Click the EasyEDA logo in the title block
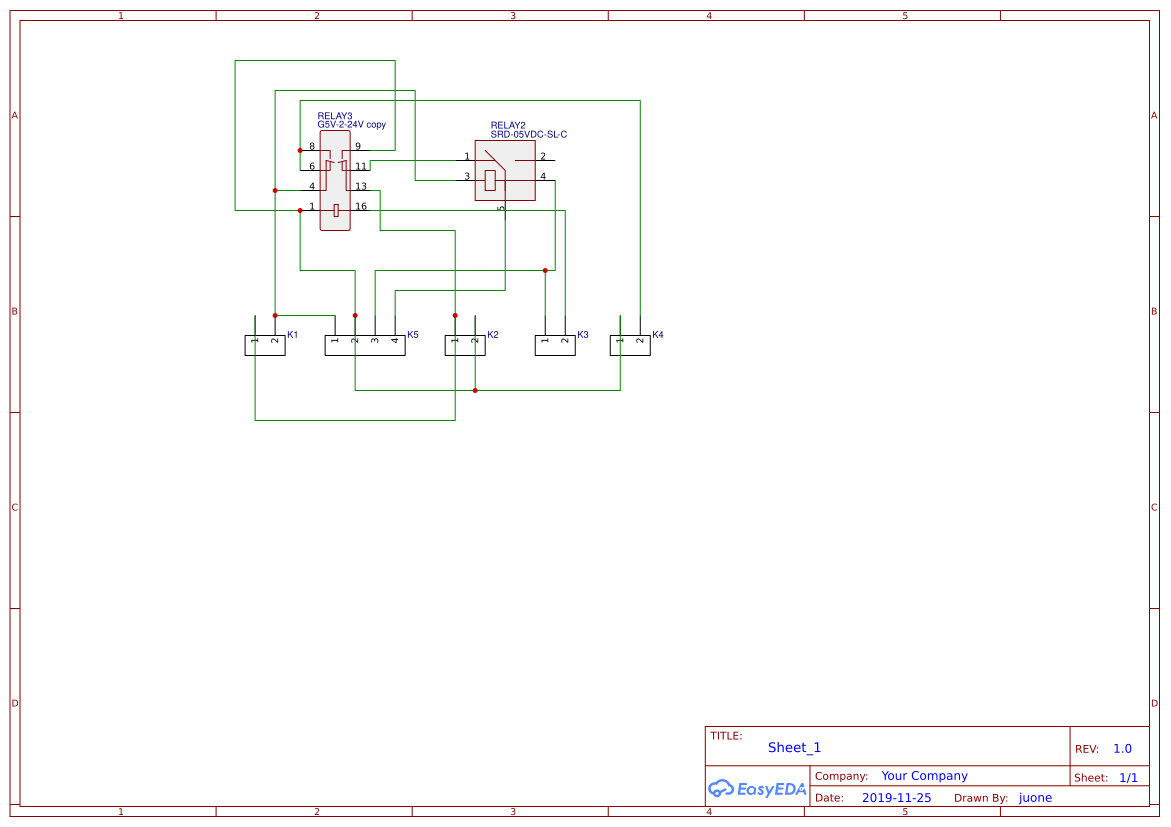 click(757, 789)
